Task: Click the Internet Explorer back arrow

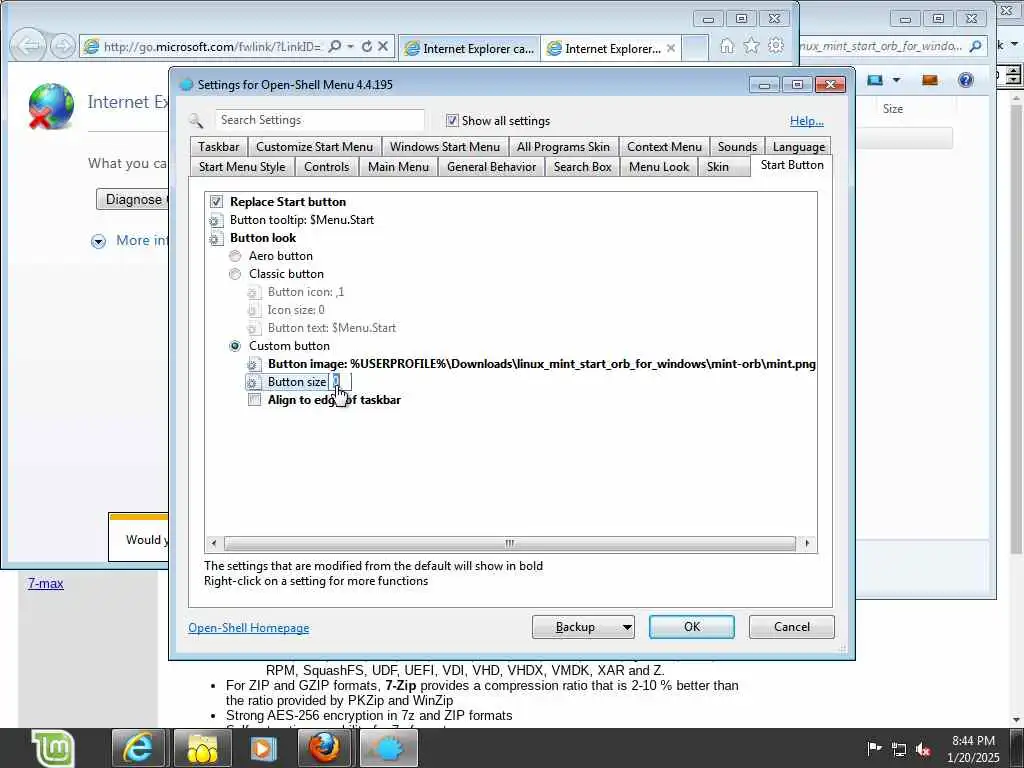Action: pyautogui.click(x=28, y=46)
